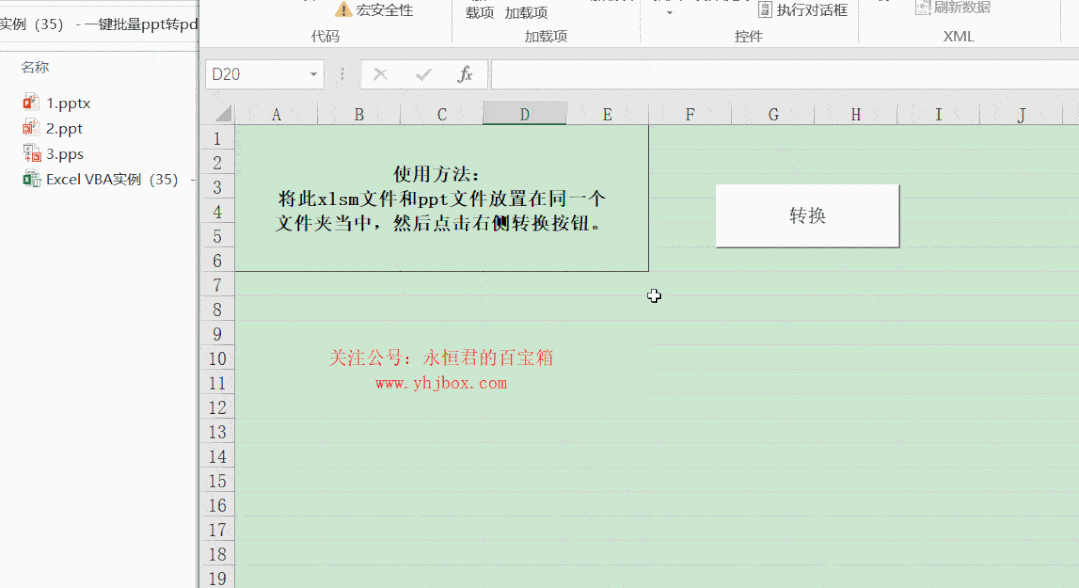Click the red 关注公号 promotional text
Image resolution: width=1079 pixels, height=588 pixels.
tap(440, 357)
